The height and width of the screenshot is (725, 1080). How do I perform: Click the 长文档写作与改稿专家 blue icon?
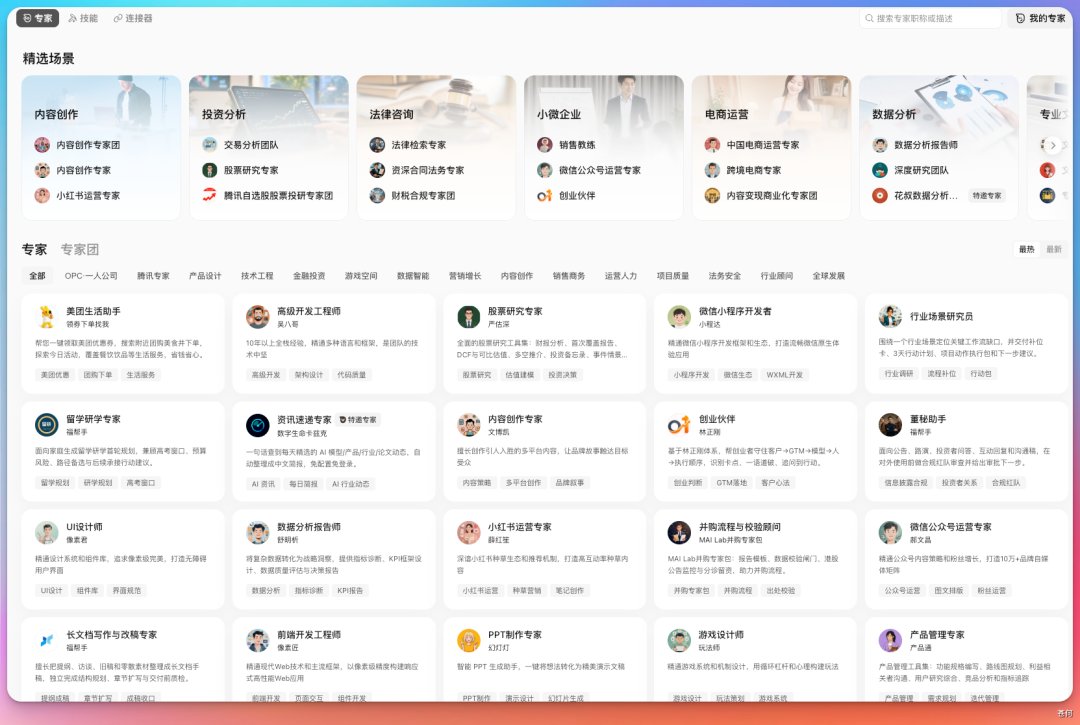click(46, 640)
